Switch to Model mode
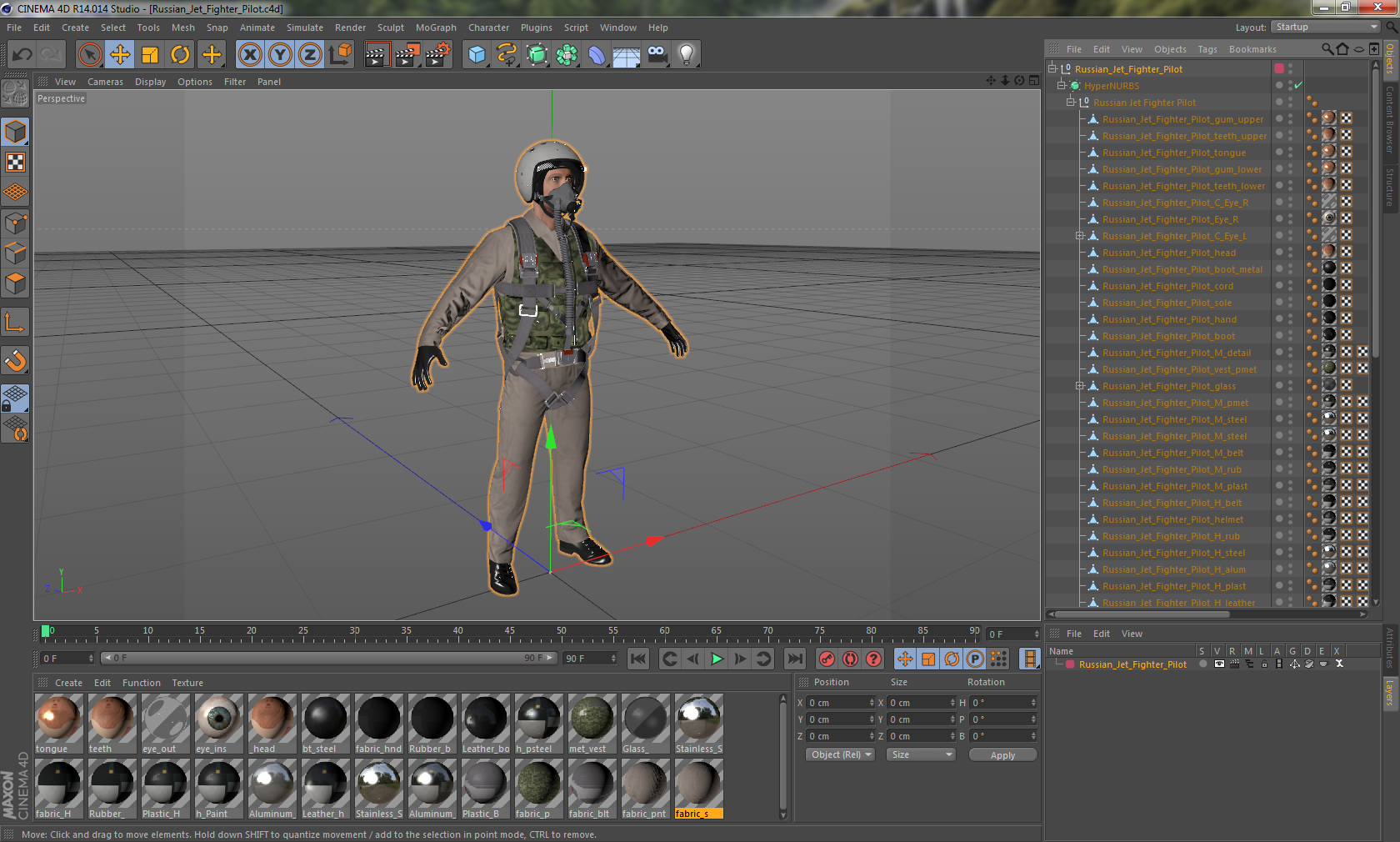The width and height of the screenshot is (1400, 842). (x=15, y=132)
